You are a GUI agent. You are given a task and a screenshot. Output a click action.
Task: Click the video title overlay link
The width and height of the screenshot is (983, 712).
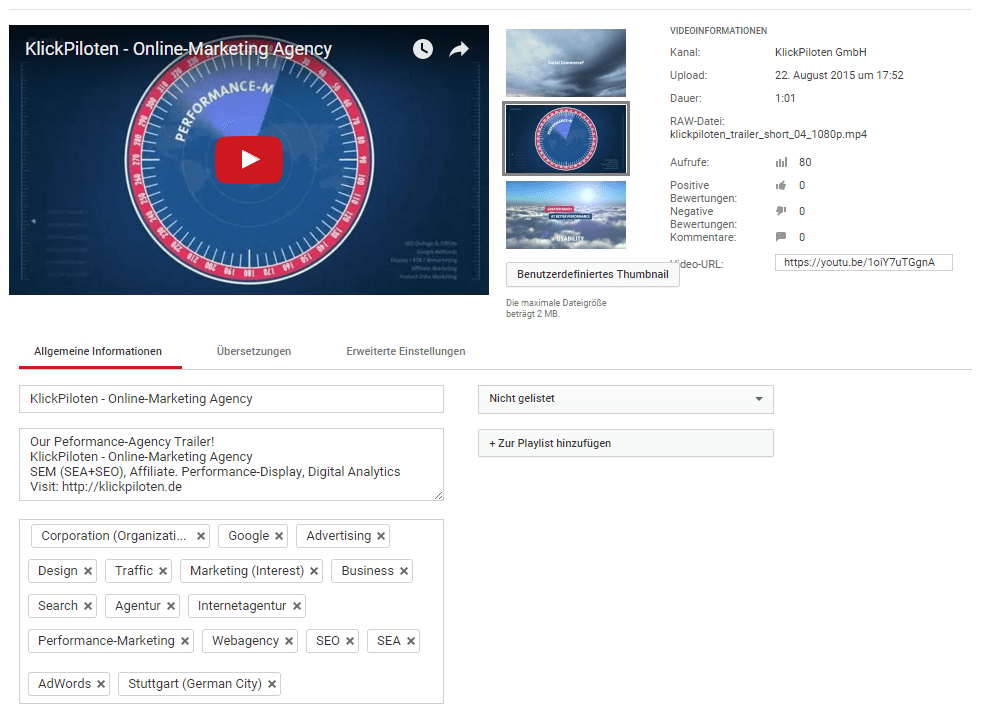(178, 49)
